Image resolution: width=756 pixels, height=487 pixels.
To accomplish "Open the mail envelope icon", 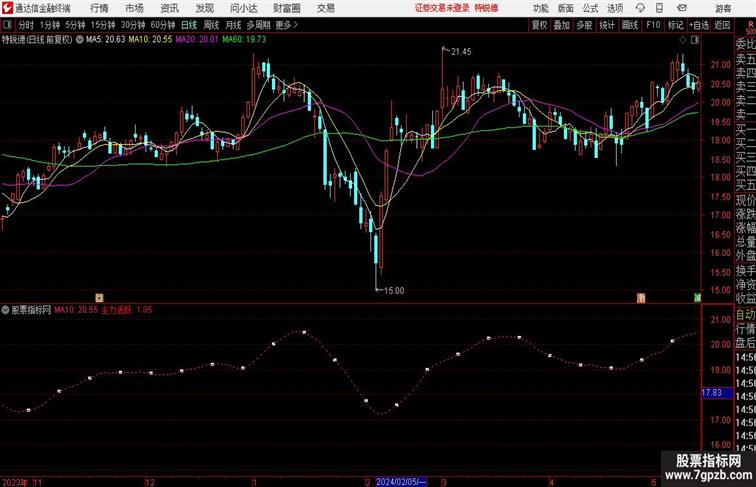I will click(682, 8).
